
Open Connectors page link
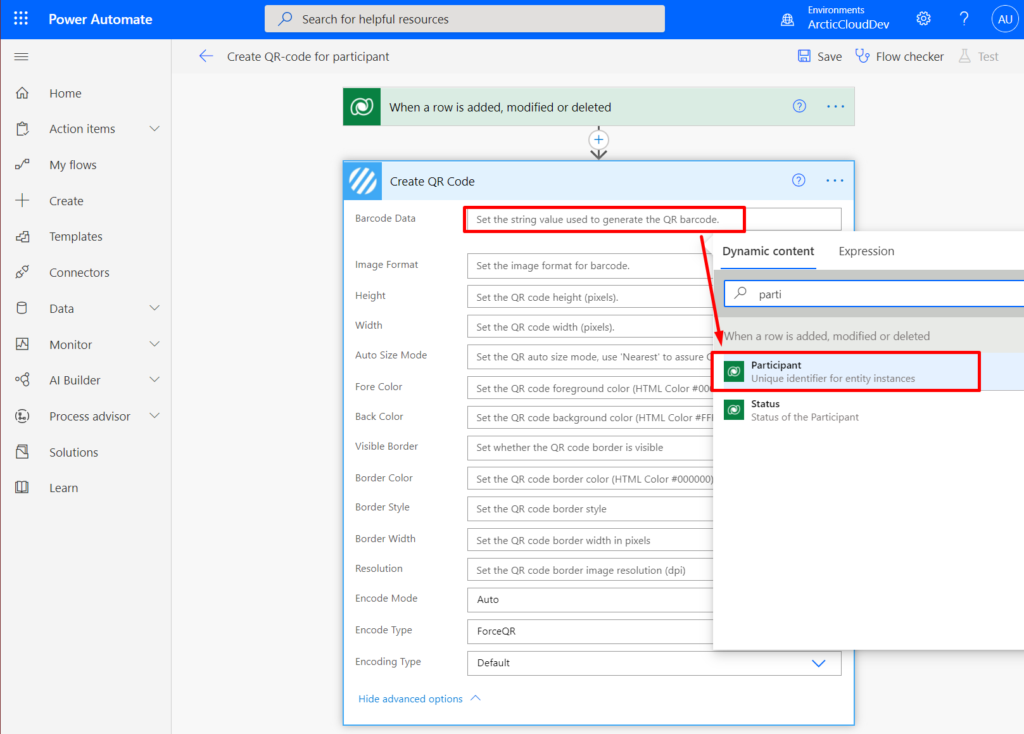tap(79, 272)
